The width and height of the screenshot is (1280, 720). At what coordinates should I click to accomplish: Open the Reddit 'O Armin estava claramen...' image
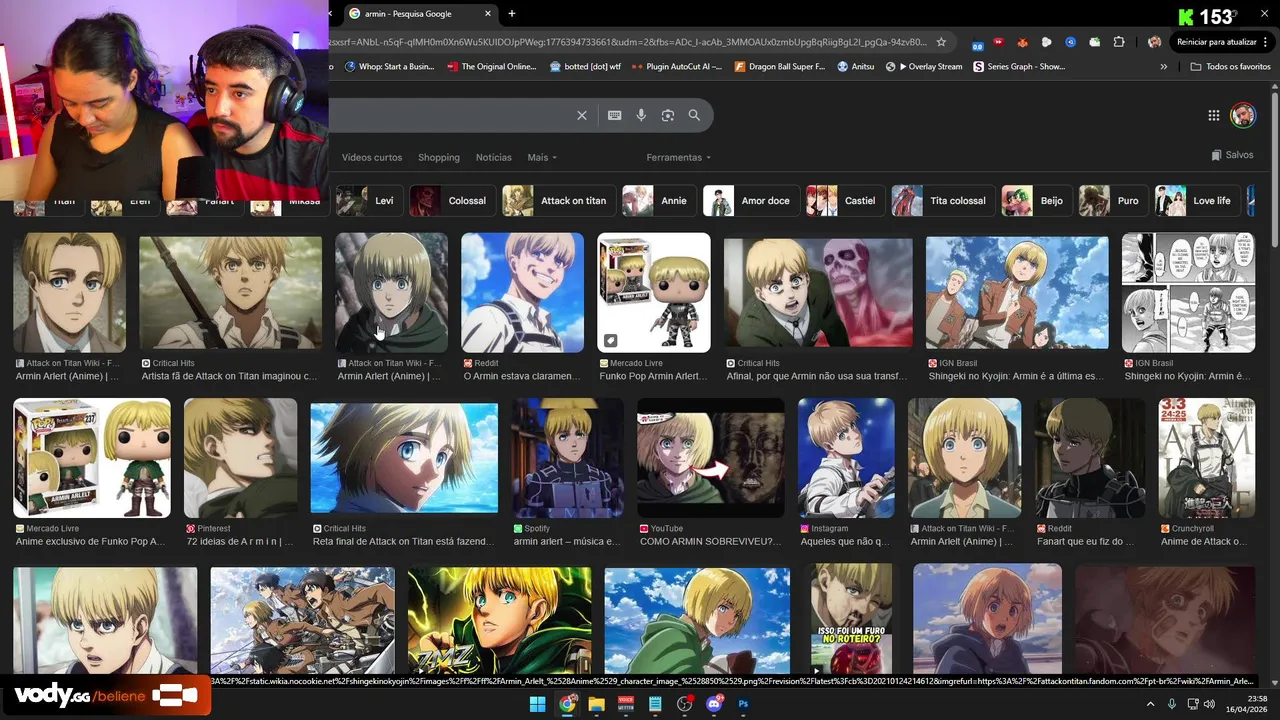tap(522, 293)
